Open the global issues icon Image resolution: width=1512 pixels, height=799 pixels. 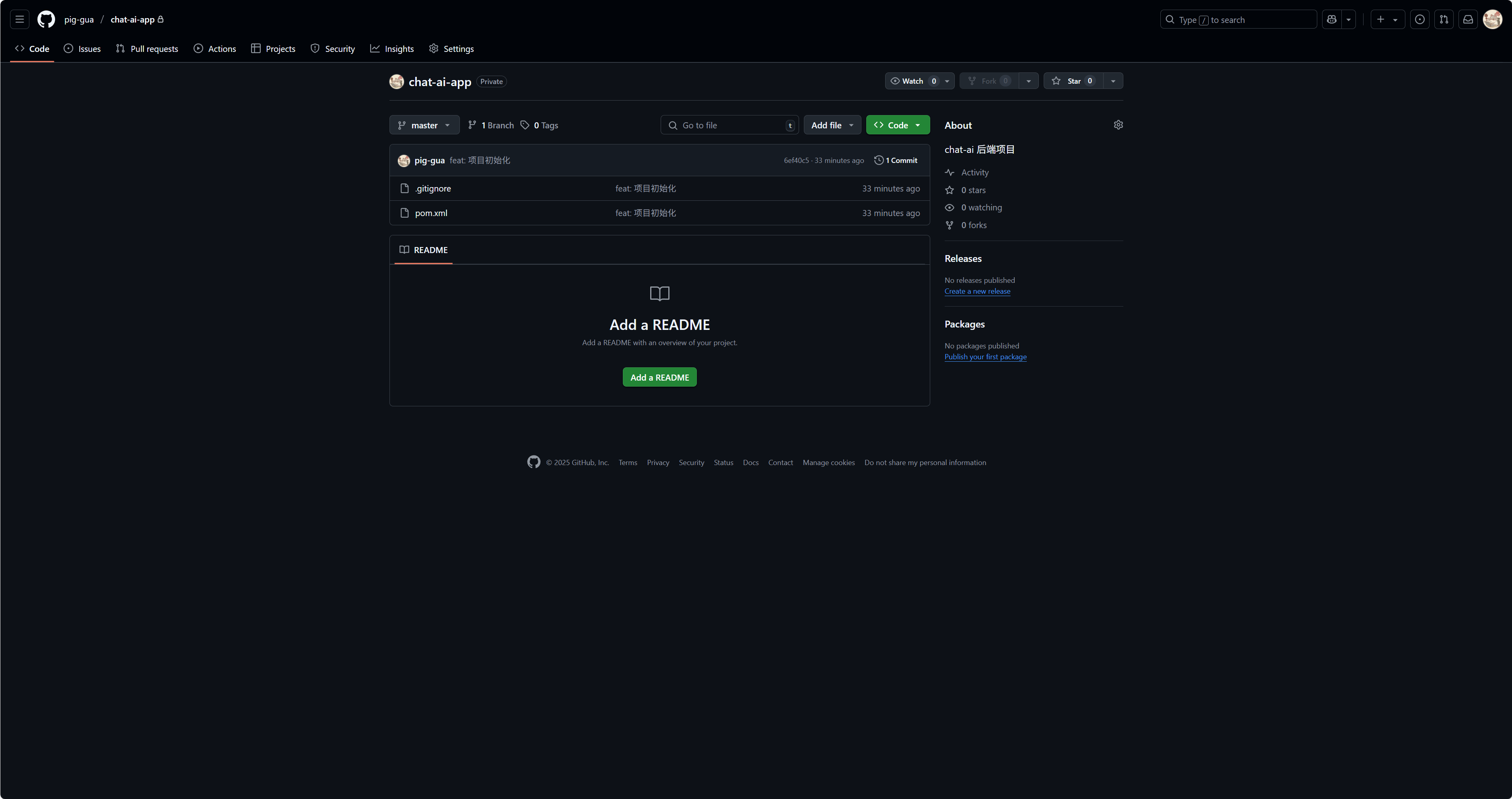point(1419,19)
